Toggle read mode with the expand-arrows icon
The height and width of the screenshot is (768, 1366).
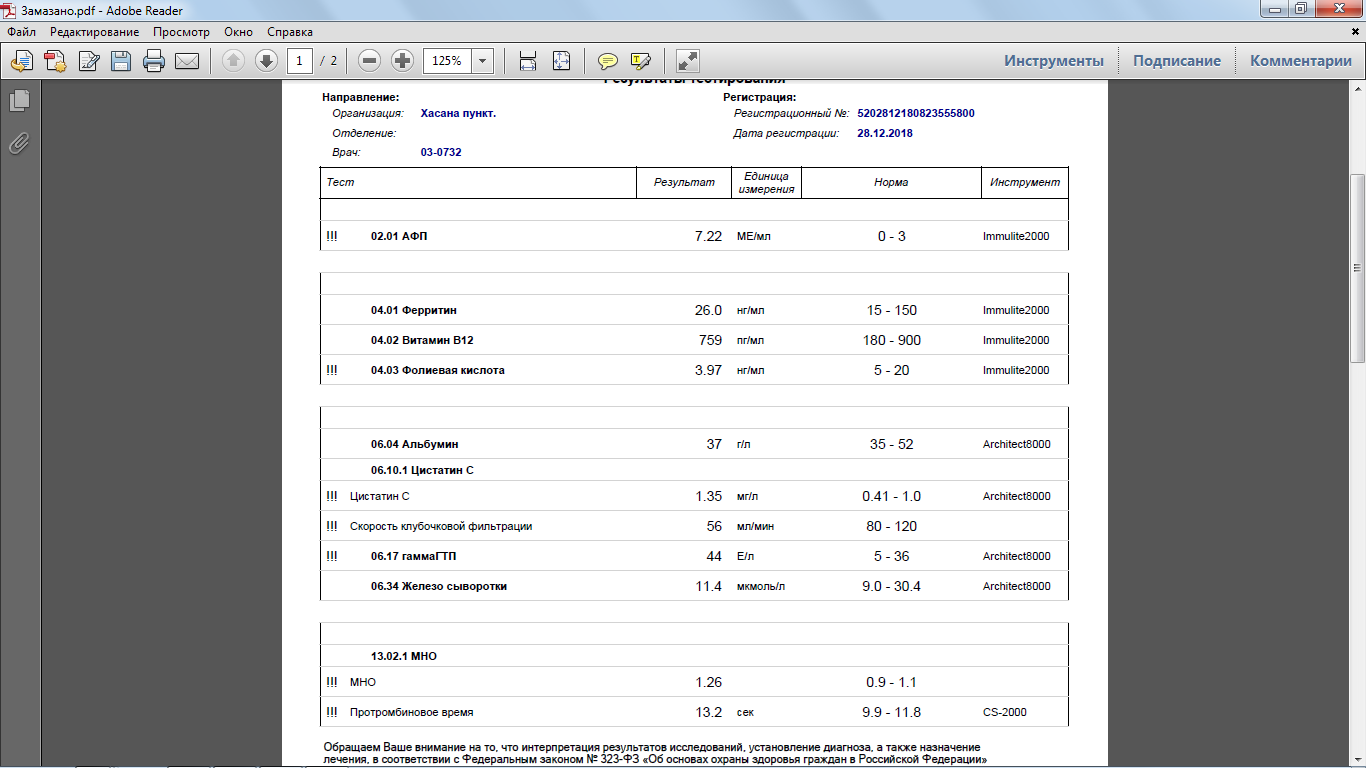coord(688,61)
